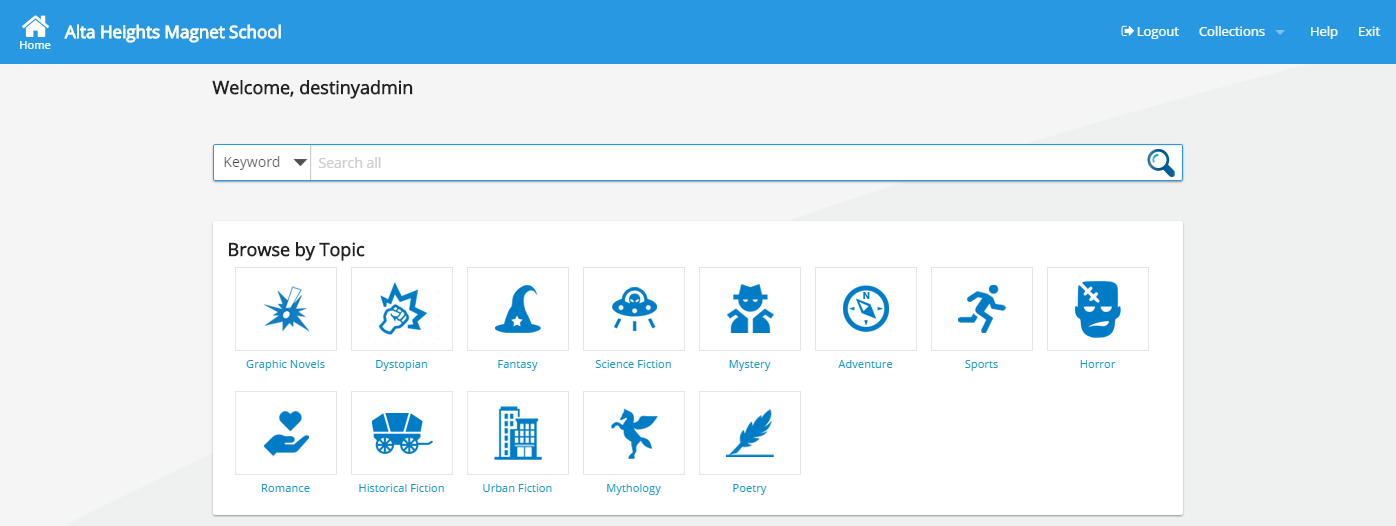This screenshot has width=1396, height=526.
Task: Select the Sports runner icon
Action: point(982,309)
